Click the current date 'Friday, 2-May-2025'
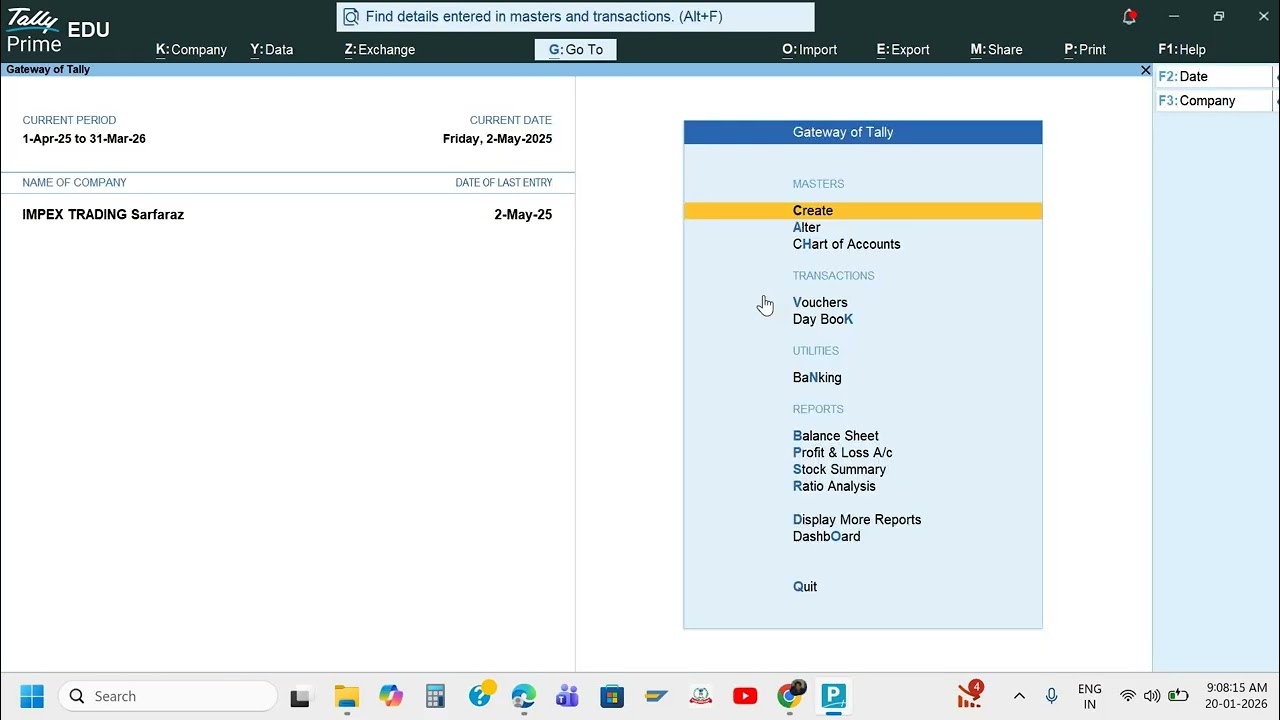This screenshot has width=1280, height=720. (x=497, y=139)
